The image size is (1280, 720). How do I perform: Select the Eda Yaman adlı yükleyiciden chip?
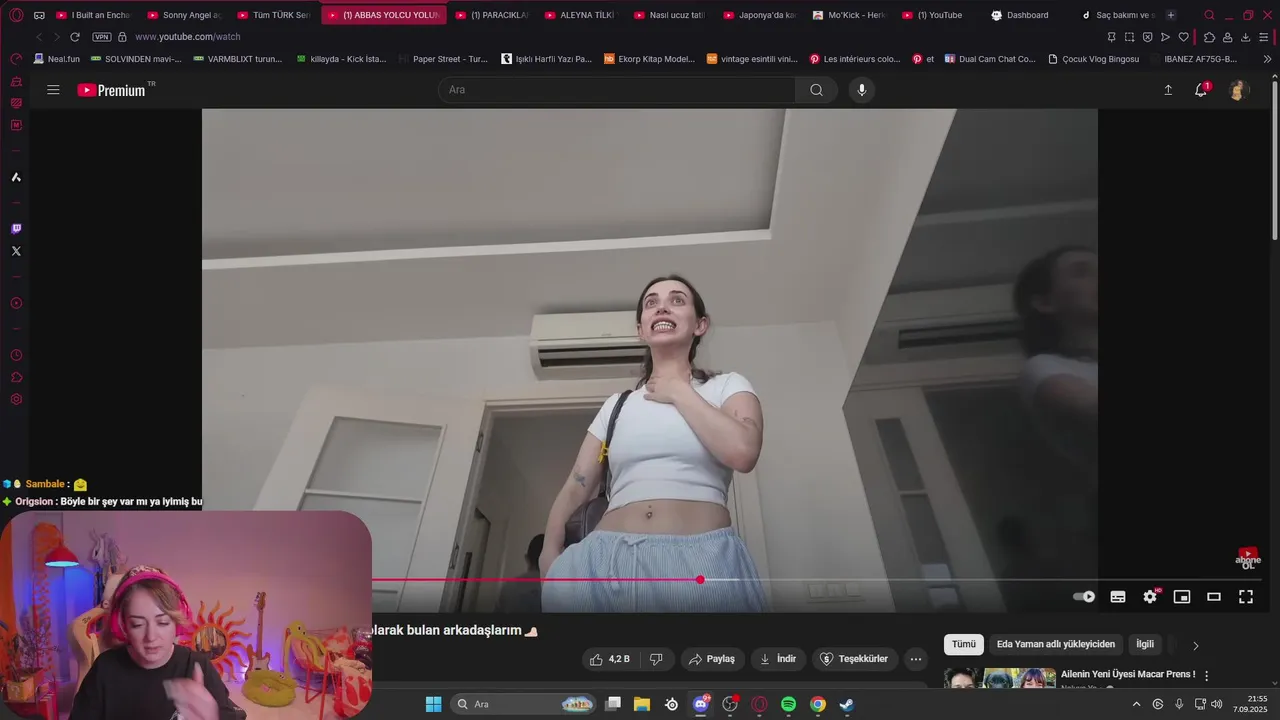click(x=1055, y=645)
